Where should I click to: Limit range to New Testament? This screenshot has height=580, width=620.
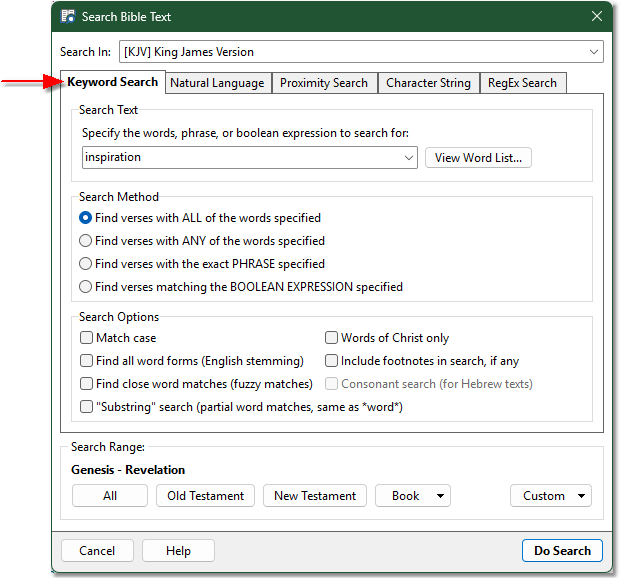315,496
